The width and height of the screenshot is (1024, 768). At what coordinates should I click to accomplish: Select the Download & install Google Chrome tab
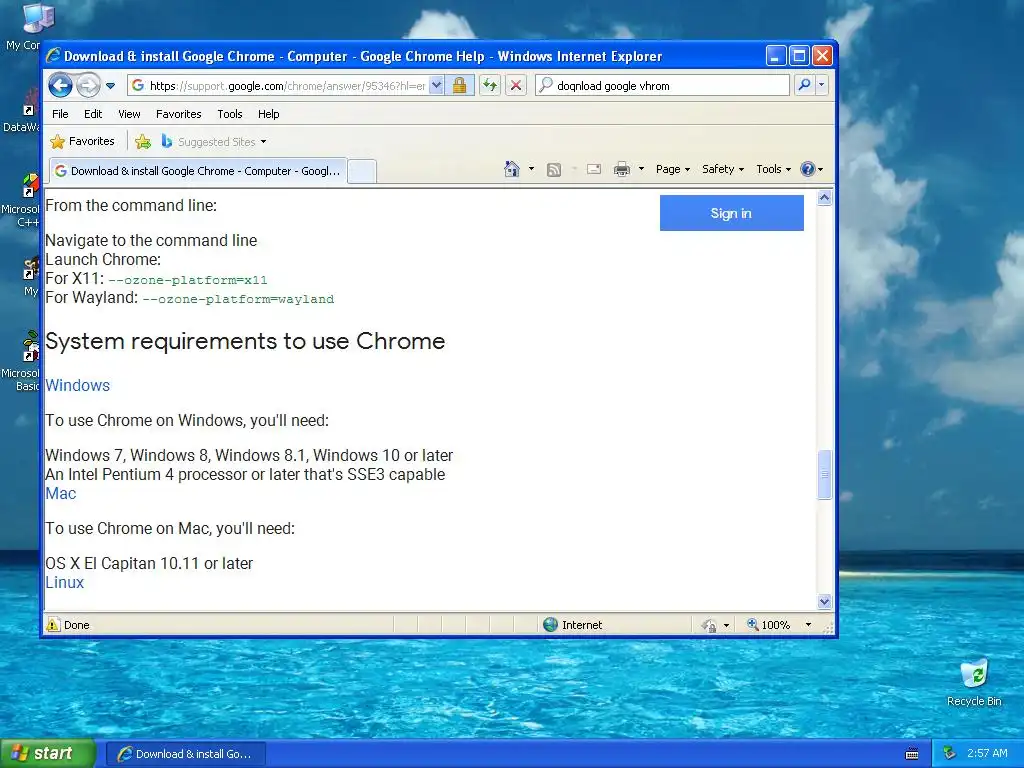tap(198, 171)
